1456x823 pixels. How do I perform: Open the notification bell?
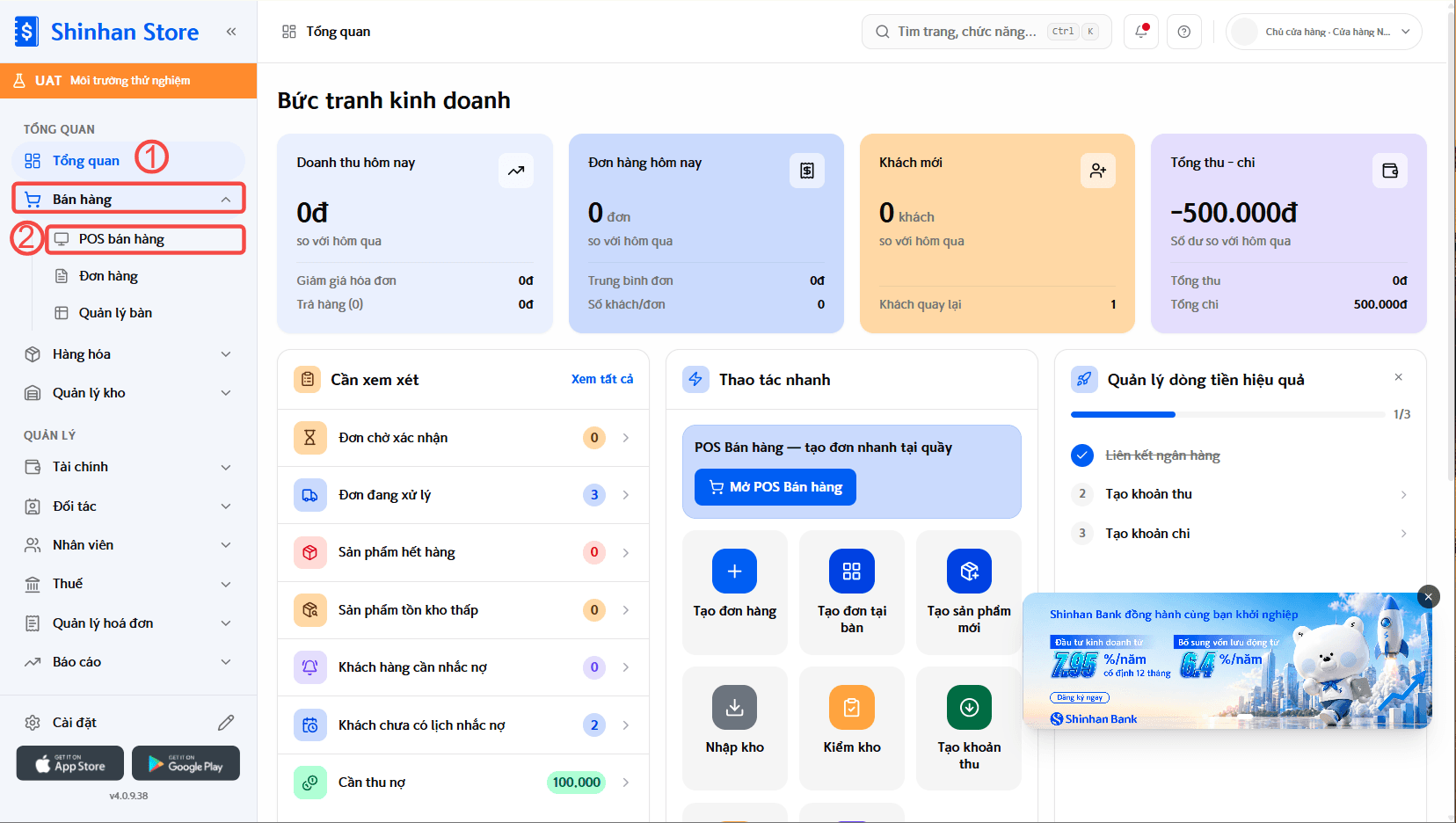click(x=1141, y=32)
